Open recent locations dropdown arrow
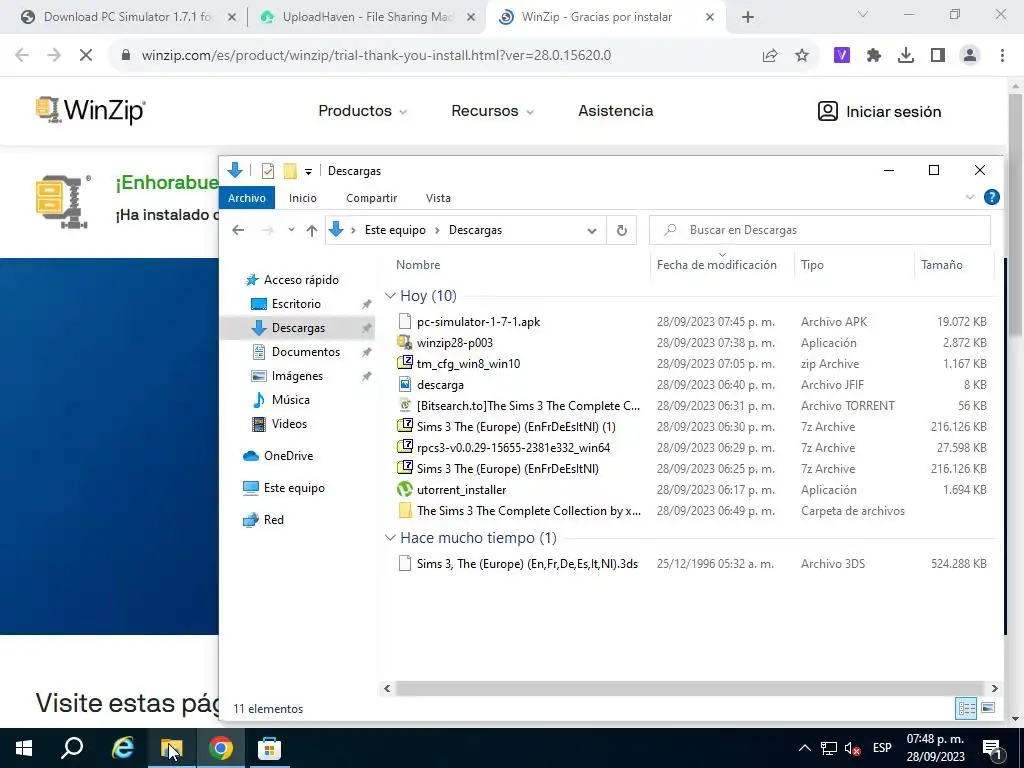 pos(291,230)
